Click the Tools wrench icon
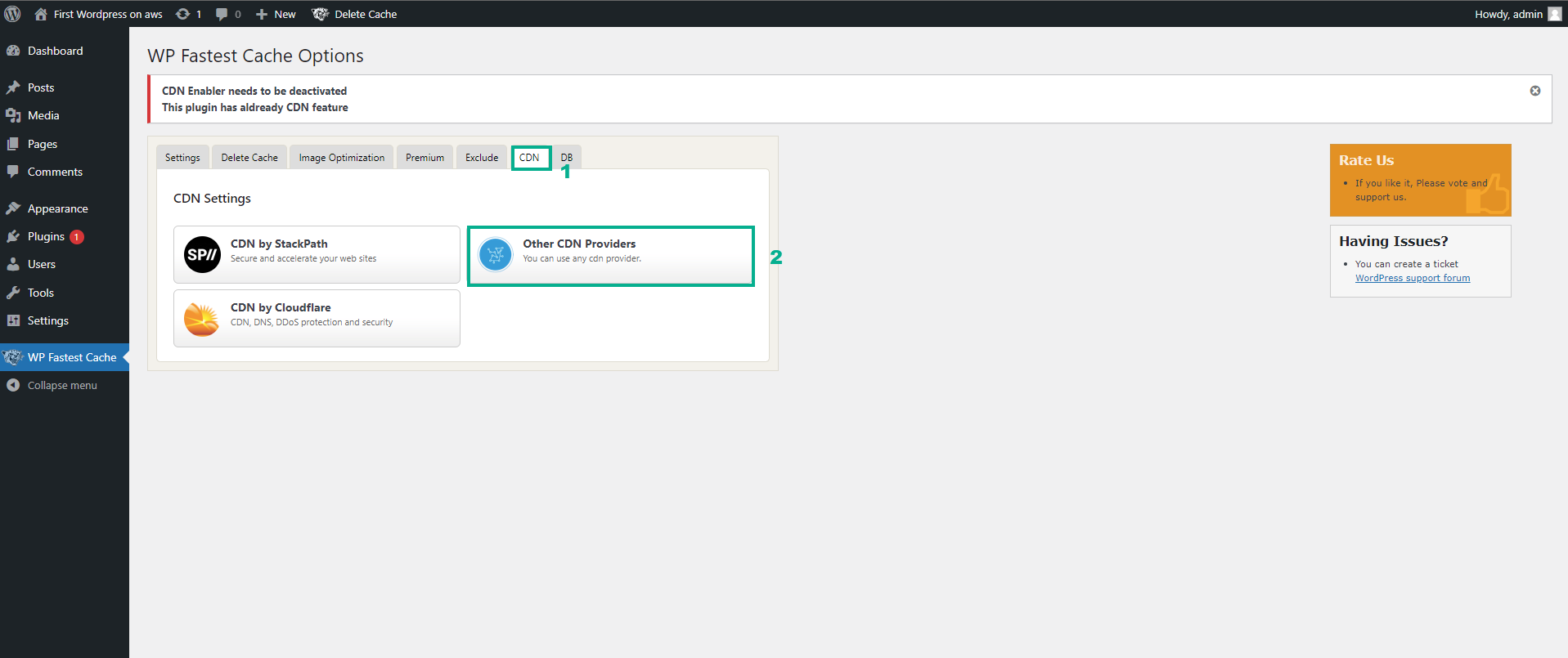 click(x=13, y=293)
